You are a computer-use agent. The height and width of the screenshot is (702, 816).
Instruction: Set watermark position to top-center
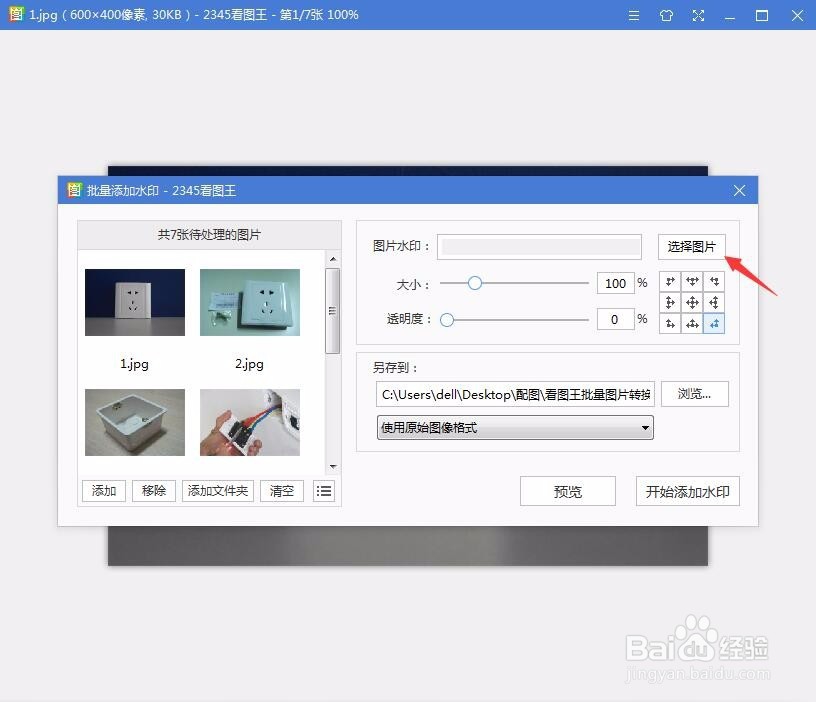coord(692,282)
